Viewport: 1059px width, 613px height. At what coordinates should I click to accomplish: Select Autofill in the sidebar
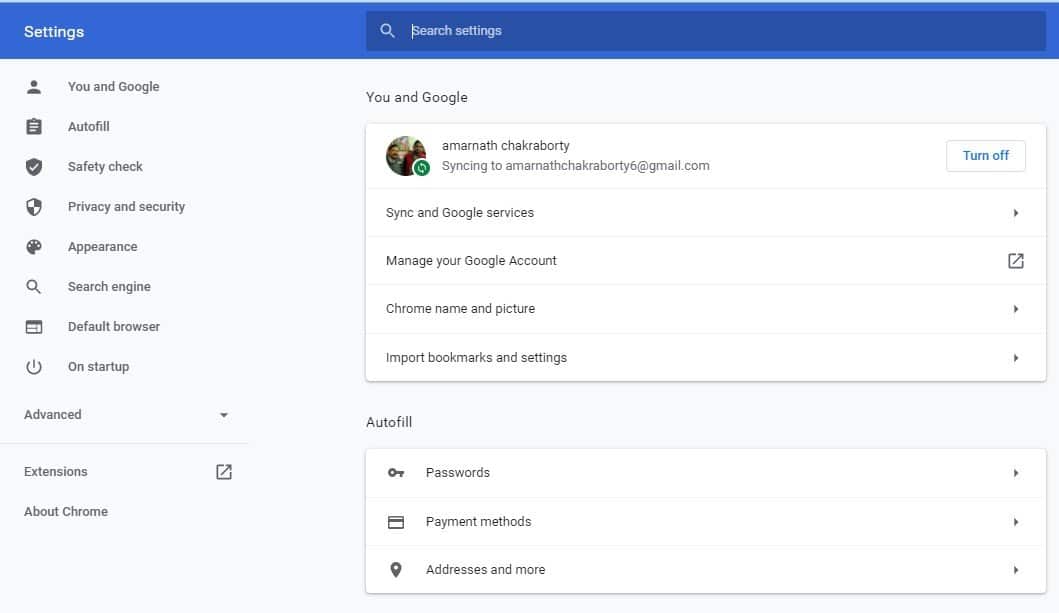point(88,126)
